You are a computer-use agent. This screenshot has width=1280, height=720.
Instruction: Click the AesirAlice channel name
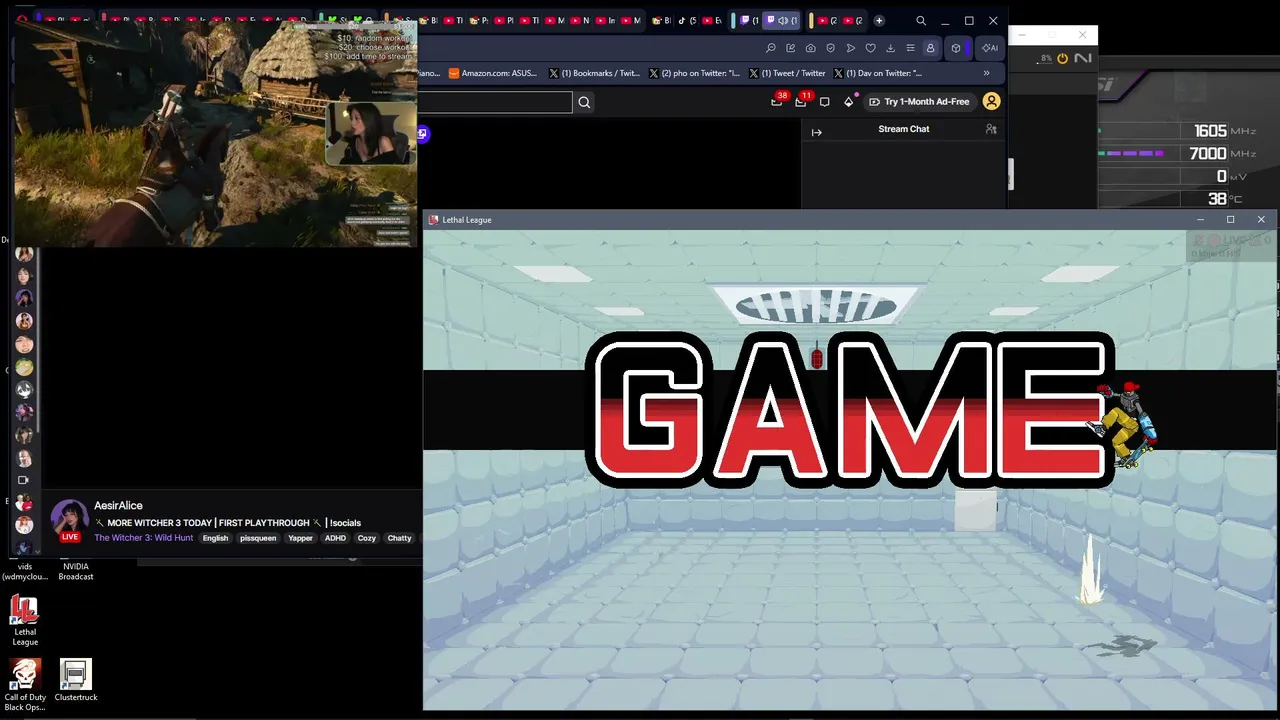118,506
